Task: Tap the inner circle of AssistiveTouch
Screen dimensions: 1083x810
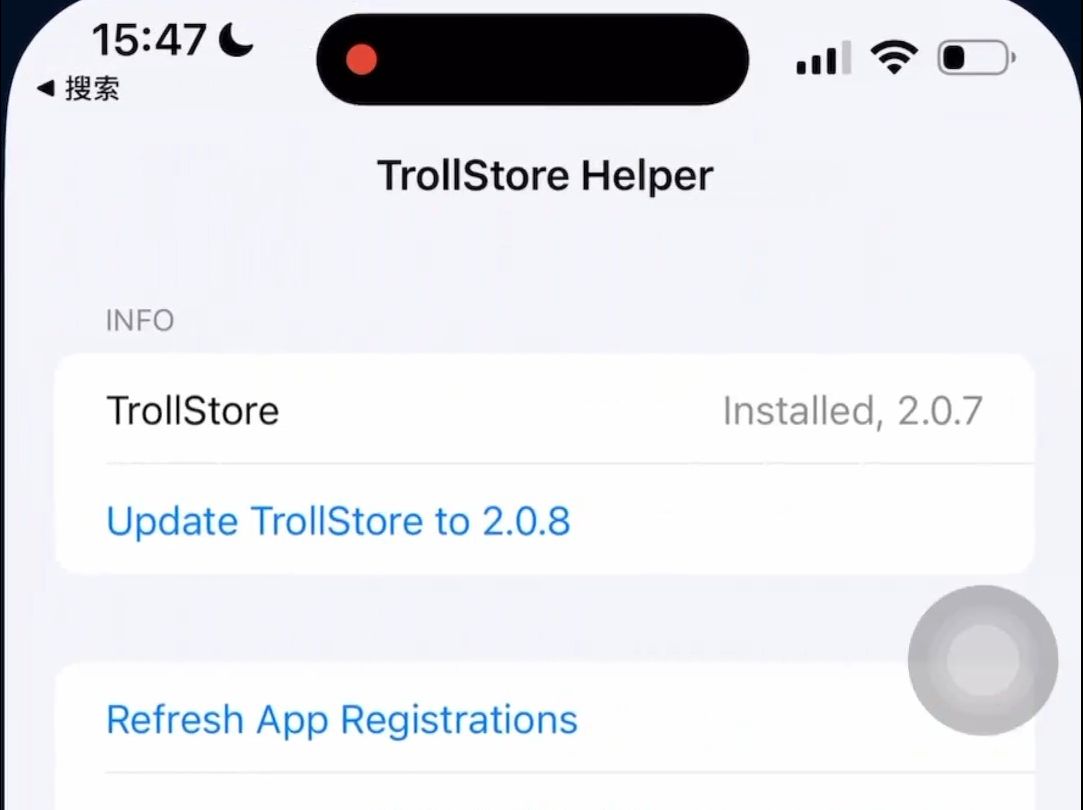Action: [983, 660]
